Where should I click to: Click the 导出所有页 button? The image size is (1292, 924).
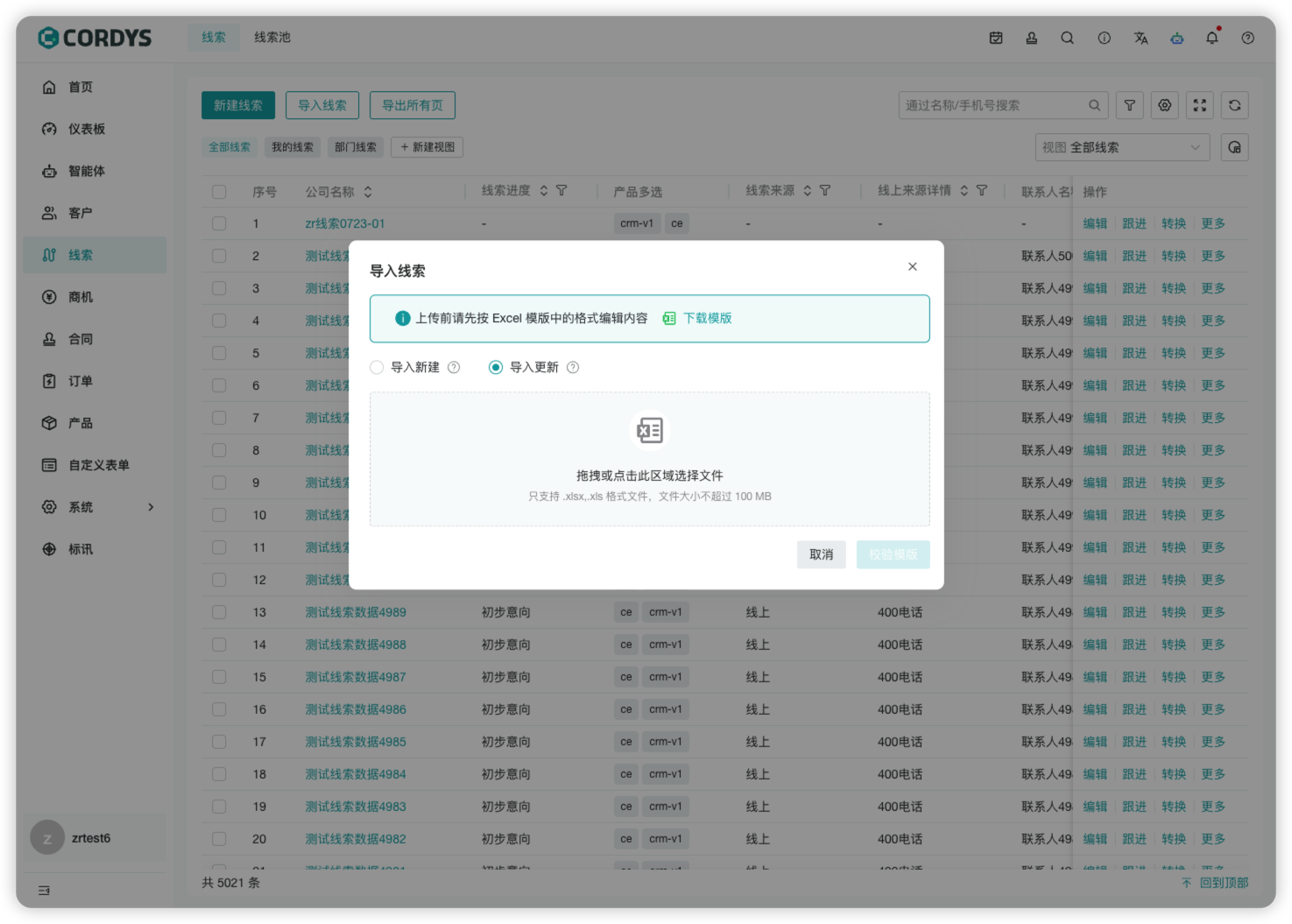pyautogui.click(x=413, y=105)
